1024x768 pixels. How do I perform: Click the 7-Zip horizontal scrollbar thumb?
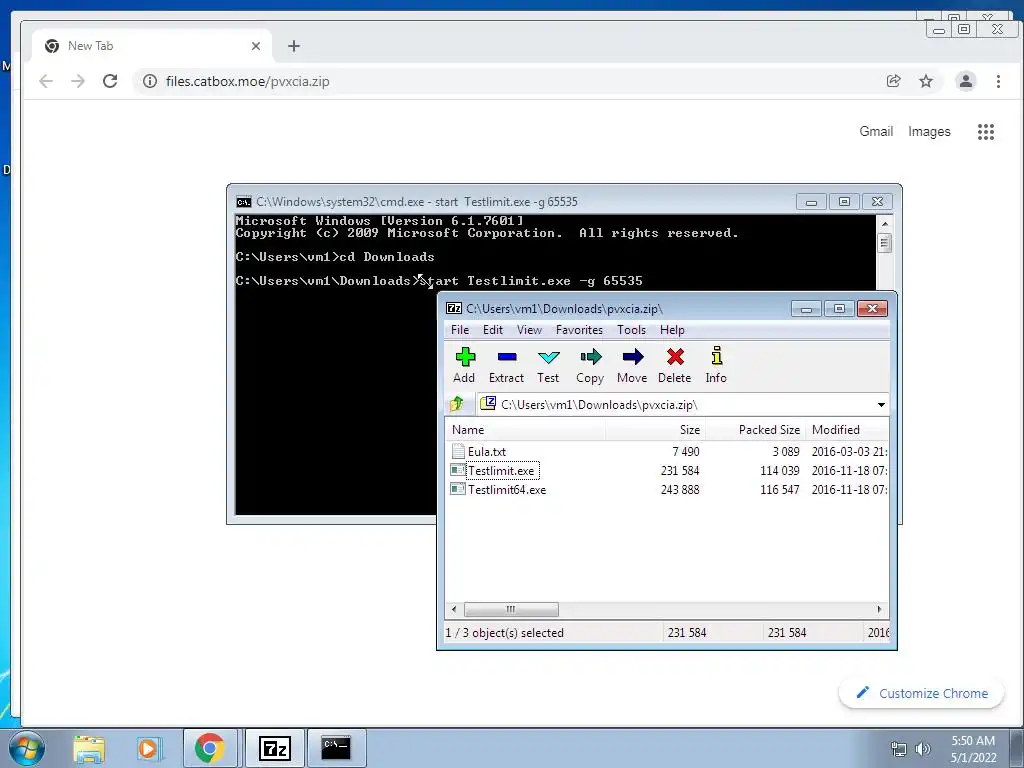(x=511, y=609)
